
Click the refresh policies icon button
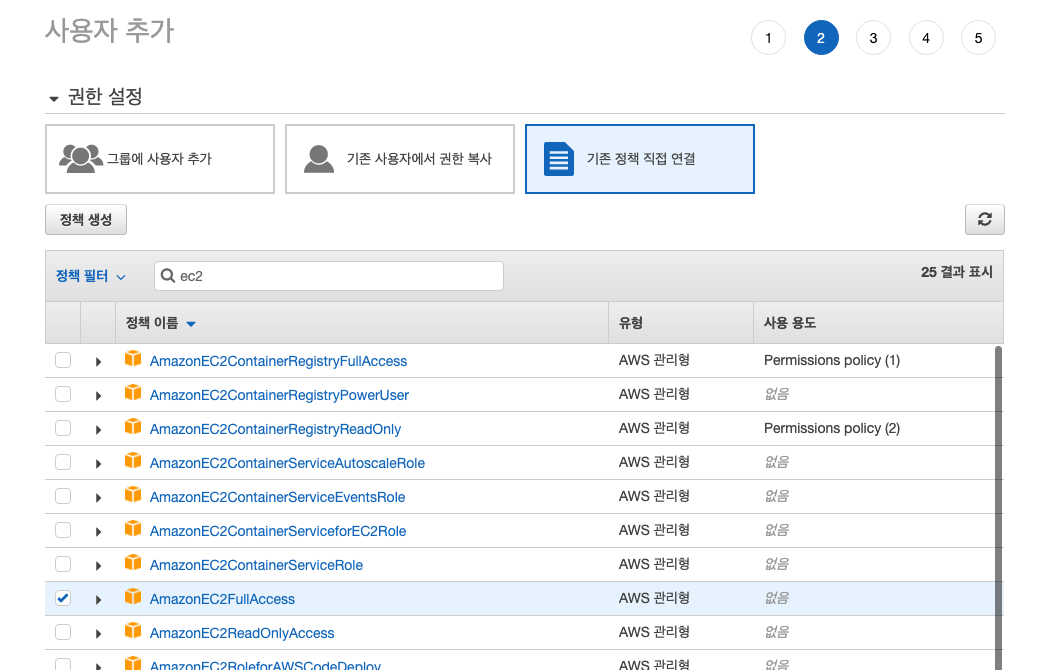pyautogui.click(x=984, y=219)
